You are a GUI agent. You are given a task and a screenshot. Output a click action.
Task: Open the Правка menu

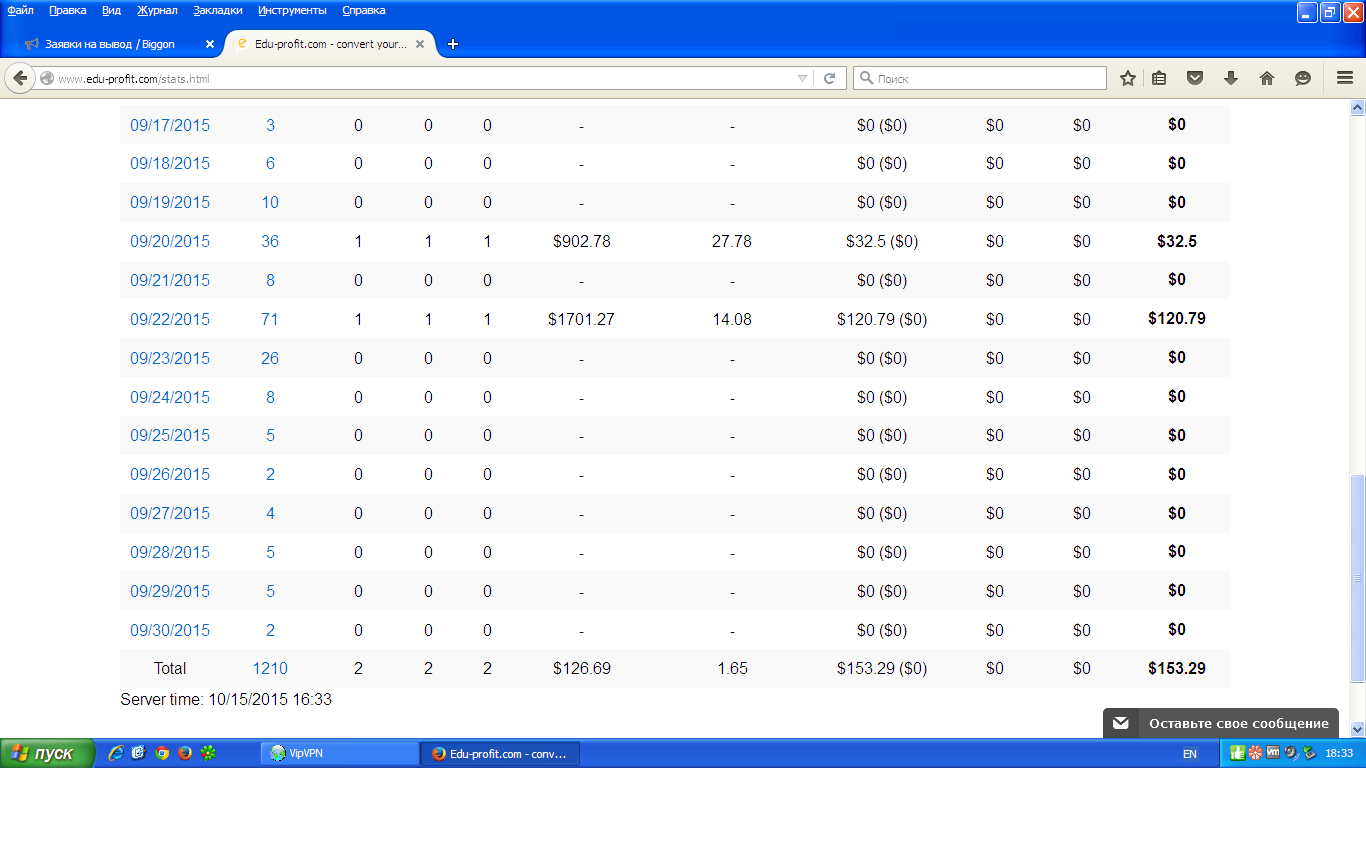click(x=68, y=10)
